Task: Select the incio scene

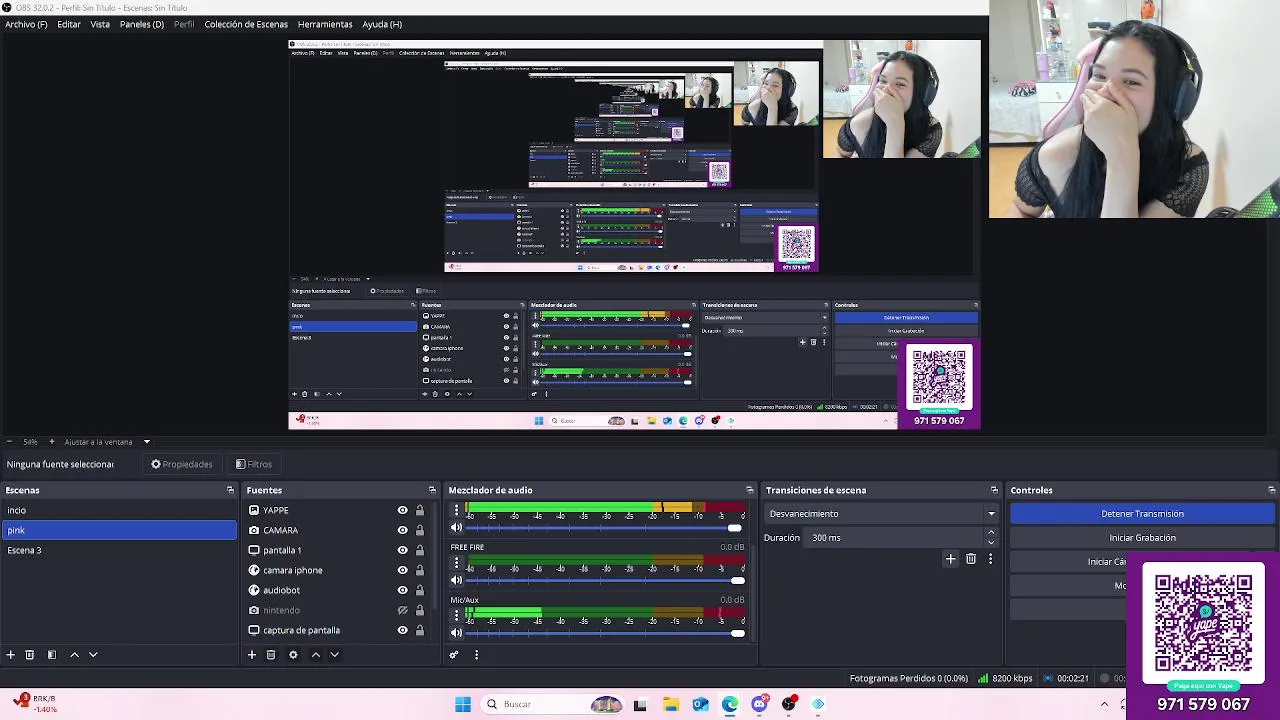Action: (119, 510)
